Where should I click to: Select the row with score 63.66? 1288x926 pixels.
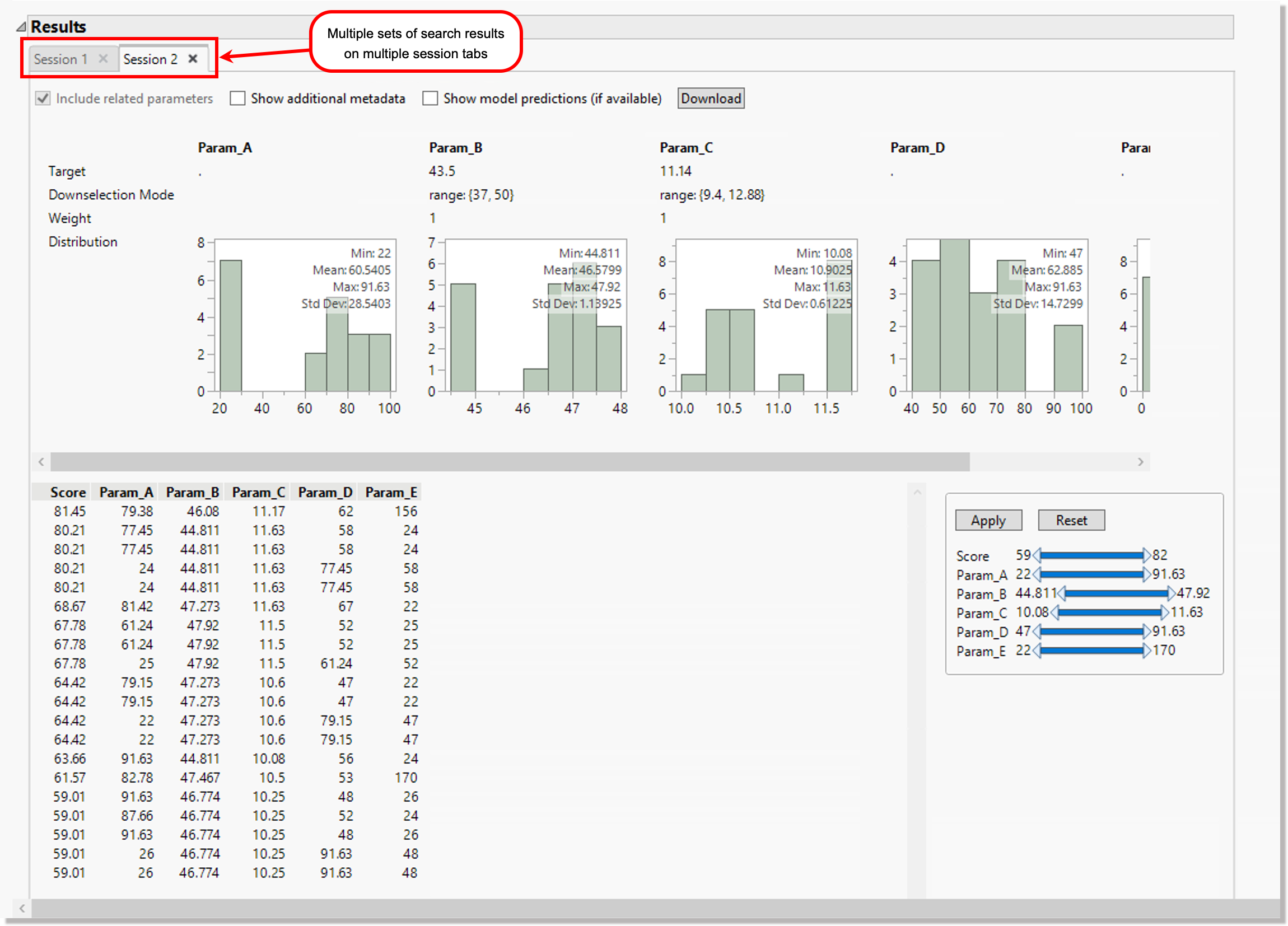click(226, 759)
